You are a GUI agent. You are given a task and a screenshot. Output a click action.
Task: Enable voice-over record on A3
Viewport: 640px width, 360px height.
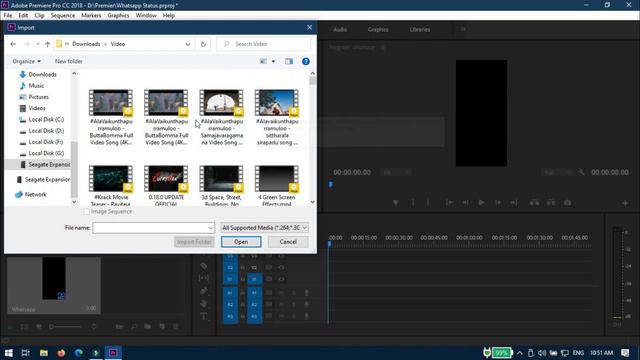[x=307, y=316]
